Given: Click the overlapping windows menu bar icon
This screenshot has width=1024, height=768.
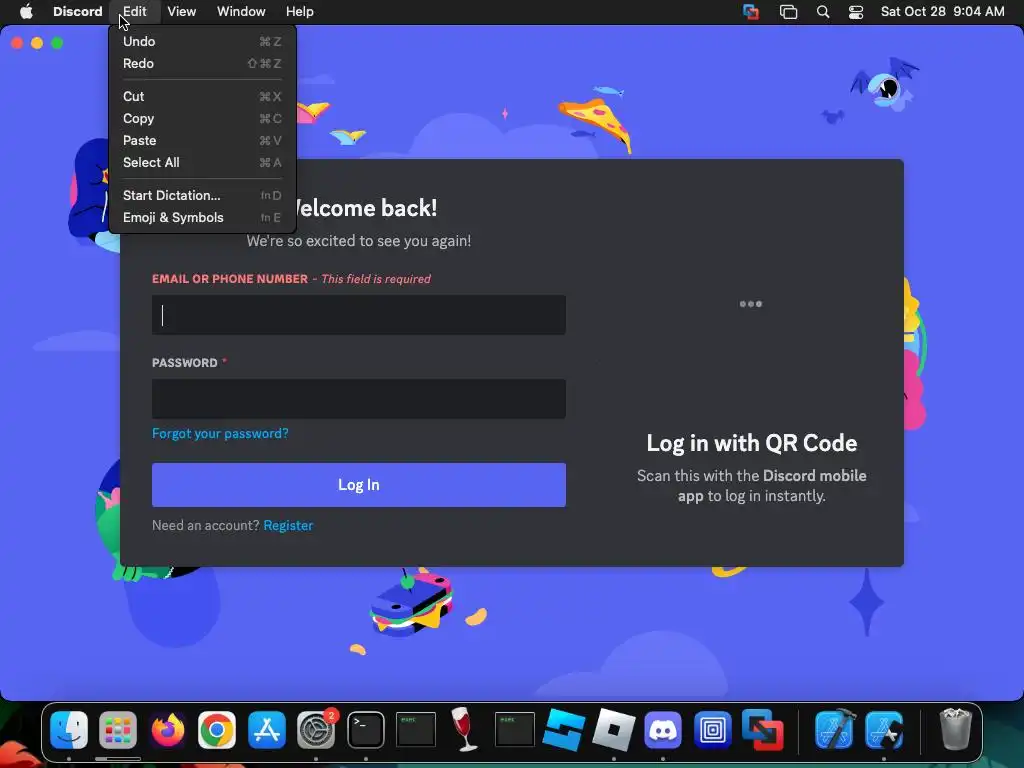Looking at the screenshot, I should 788,12.
